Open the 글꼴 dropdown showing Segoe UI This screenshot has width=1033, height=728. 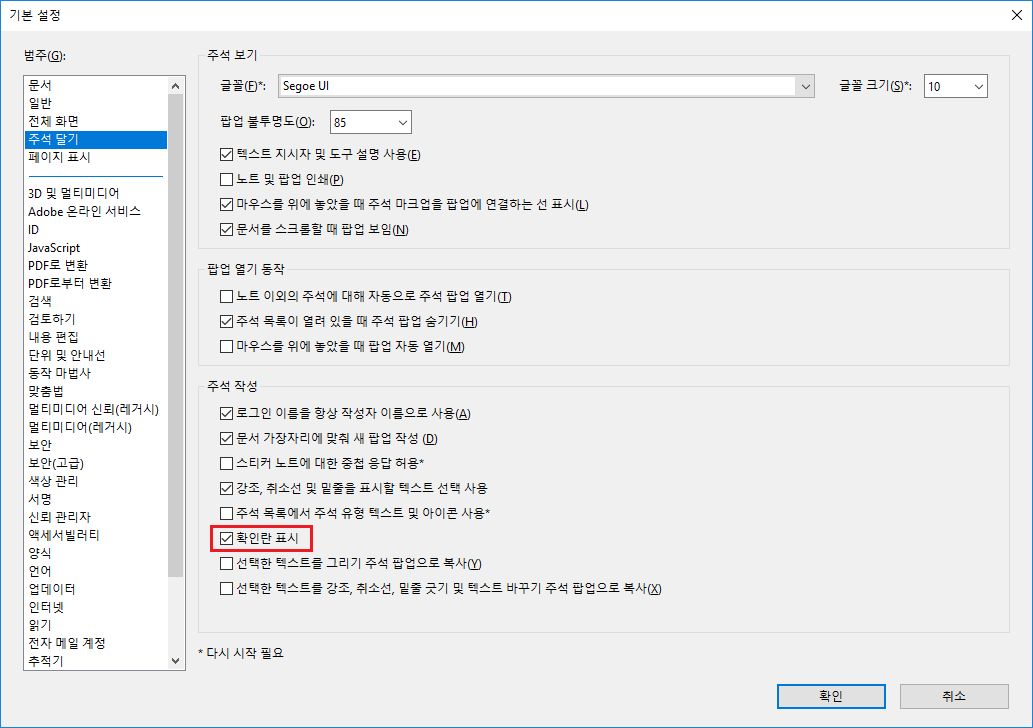pos(806,86)
